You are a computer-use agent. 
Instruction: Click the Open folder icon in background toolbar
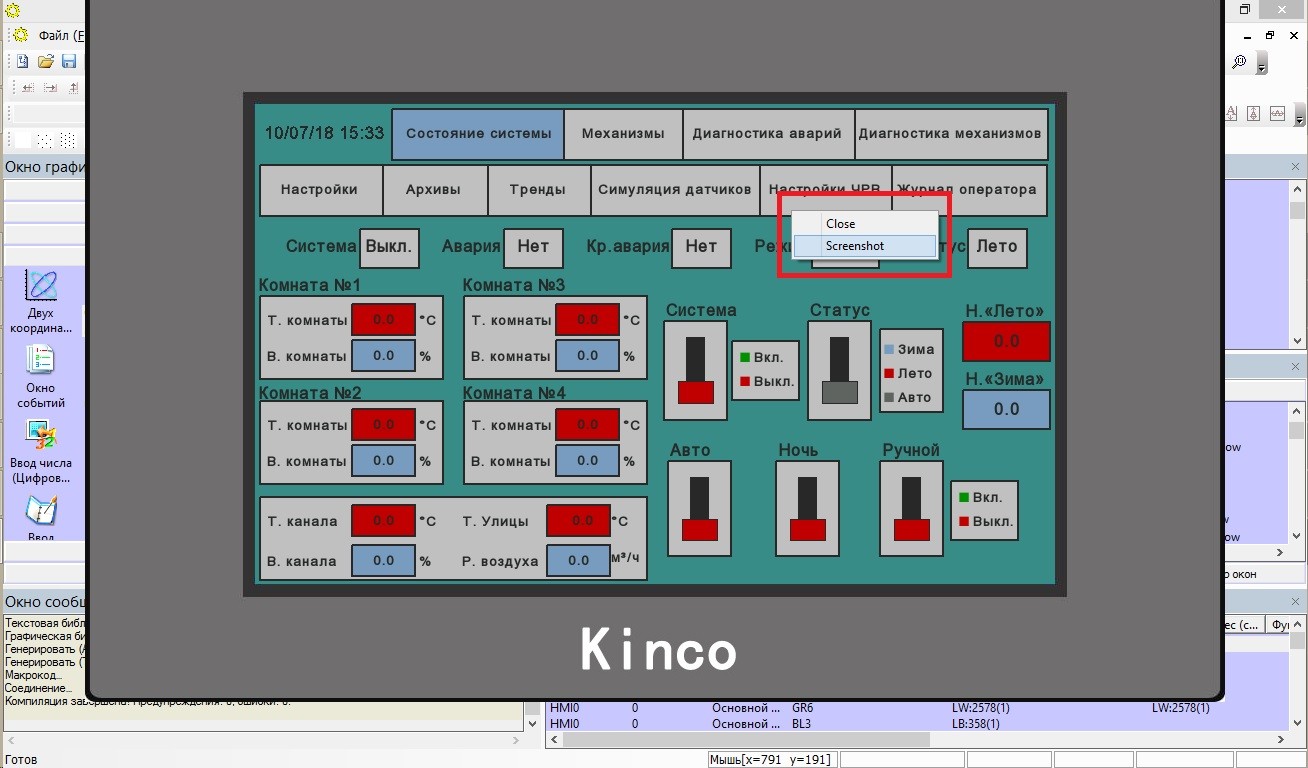click(x=45, y=61)
